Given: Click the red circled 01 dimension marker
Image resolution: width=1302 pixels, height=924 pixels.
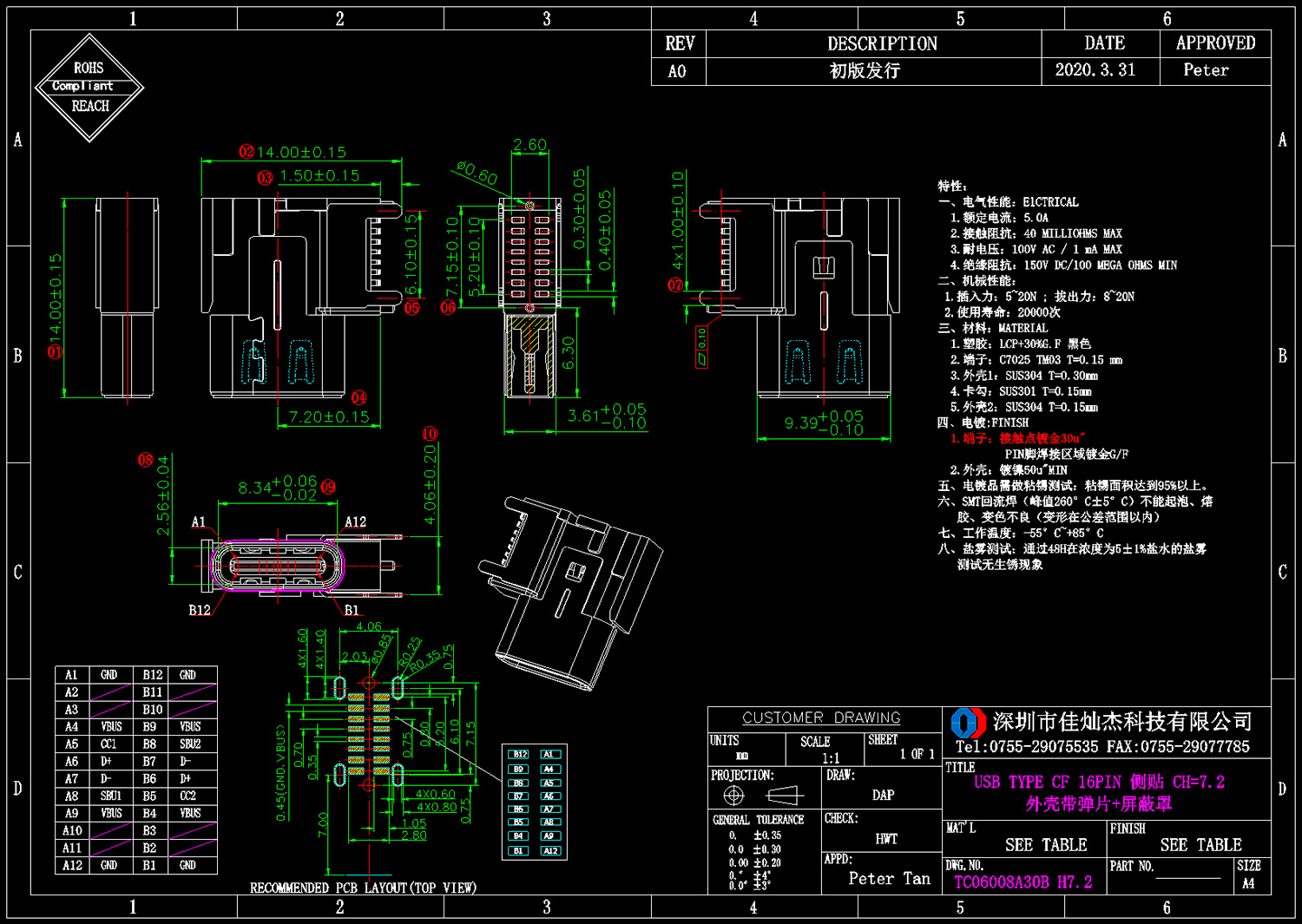Looking at the screenshot, I should (56, 351).
